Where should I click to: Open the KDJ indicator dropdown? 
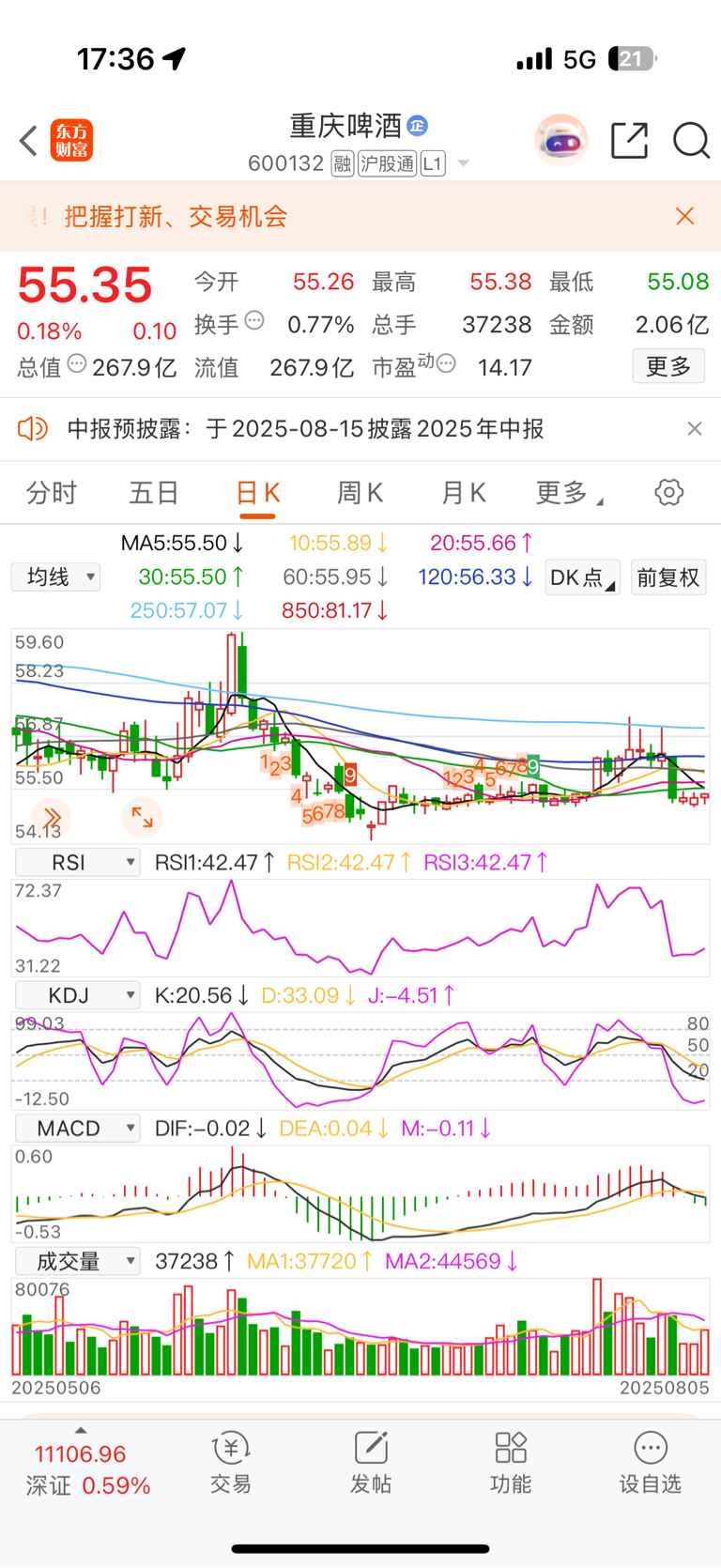(x=77, y=995)
